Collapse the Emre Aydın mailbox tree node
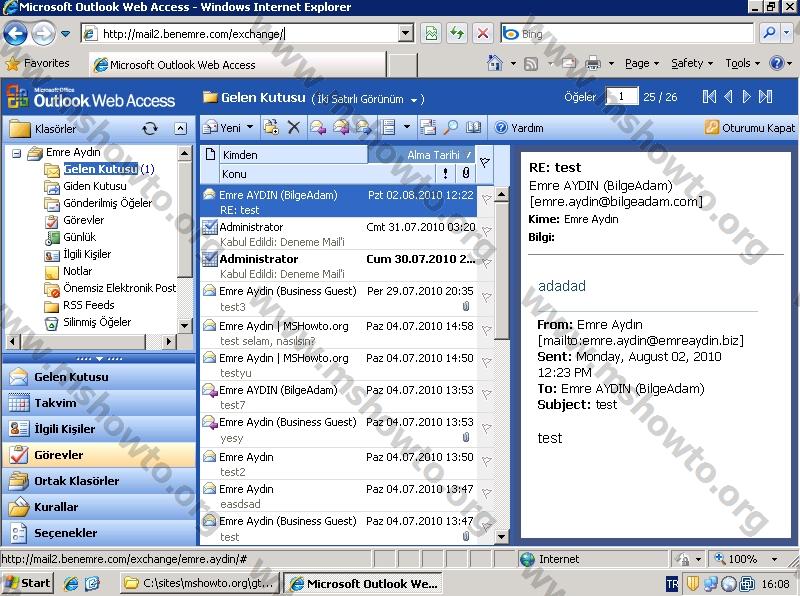Image resolution: width=800 pixels, height=596 pixels. (16, 153)
